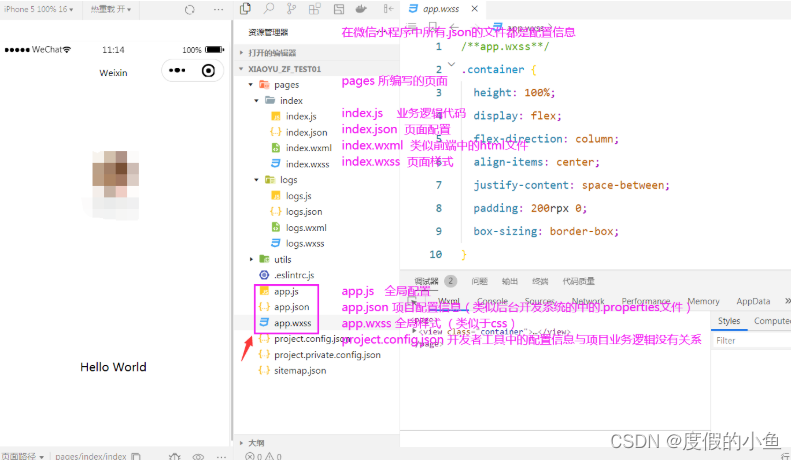This screenshot has height=460, width=797.
Task: Open logs.wxml in file tree
Action: [306, 227]
